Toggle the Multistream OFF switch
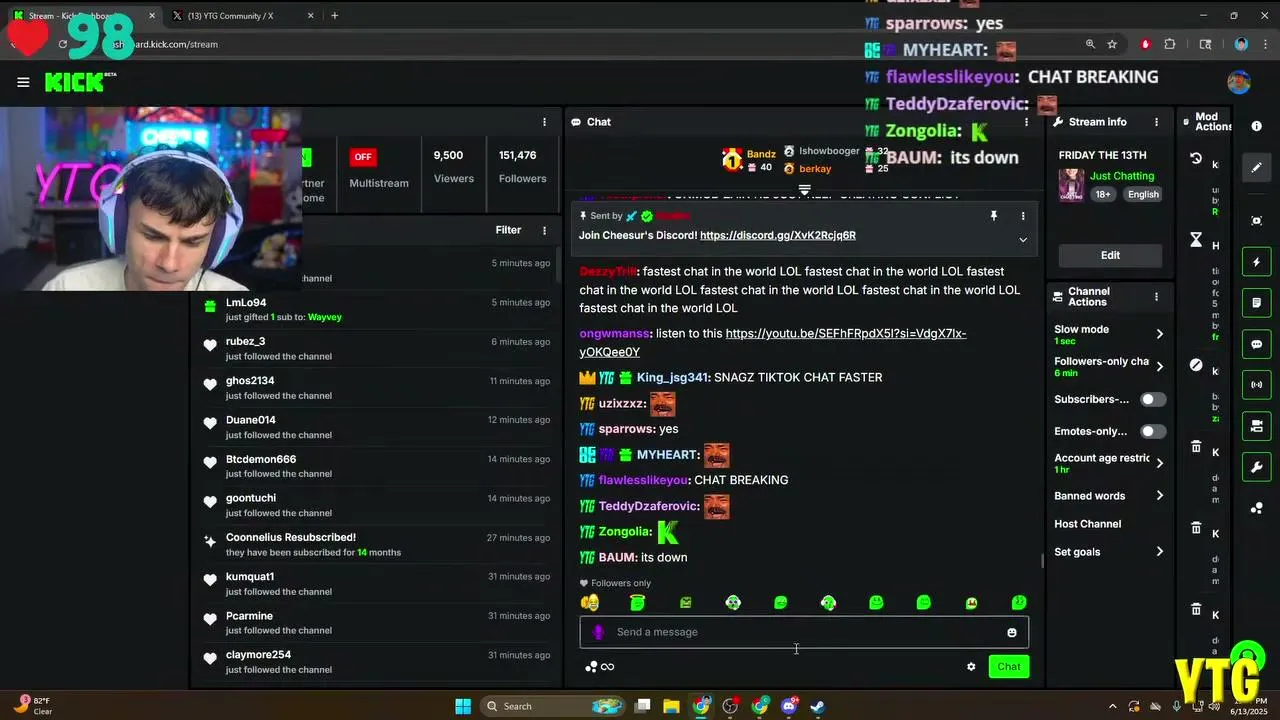 pyautogui.click(x=363, y=157)
